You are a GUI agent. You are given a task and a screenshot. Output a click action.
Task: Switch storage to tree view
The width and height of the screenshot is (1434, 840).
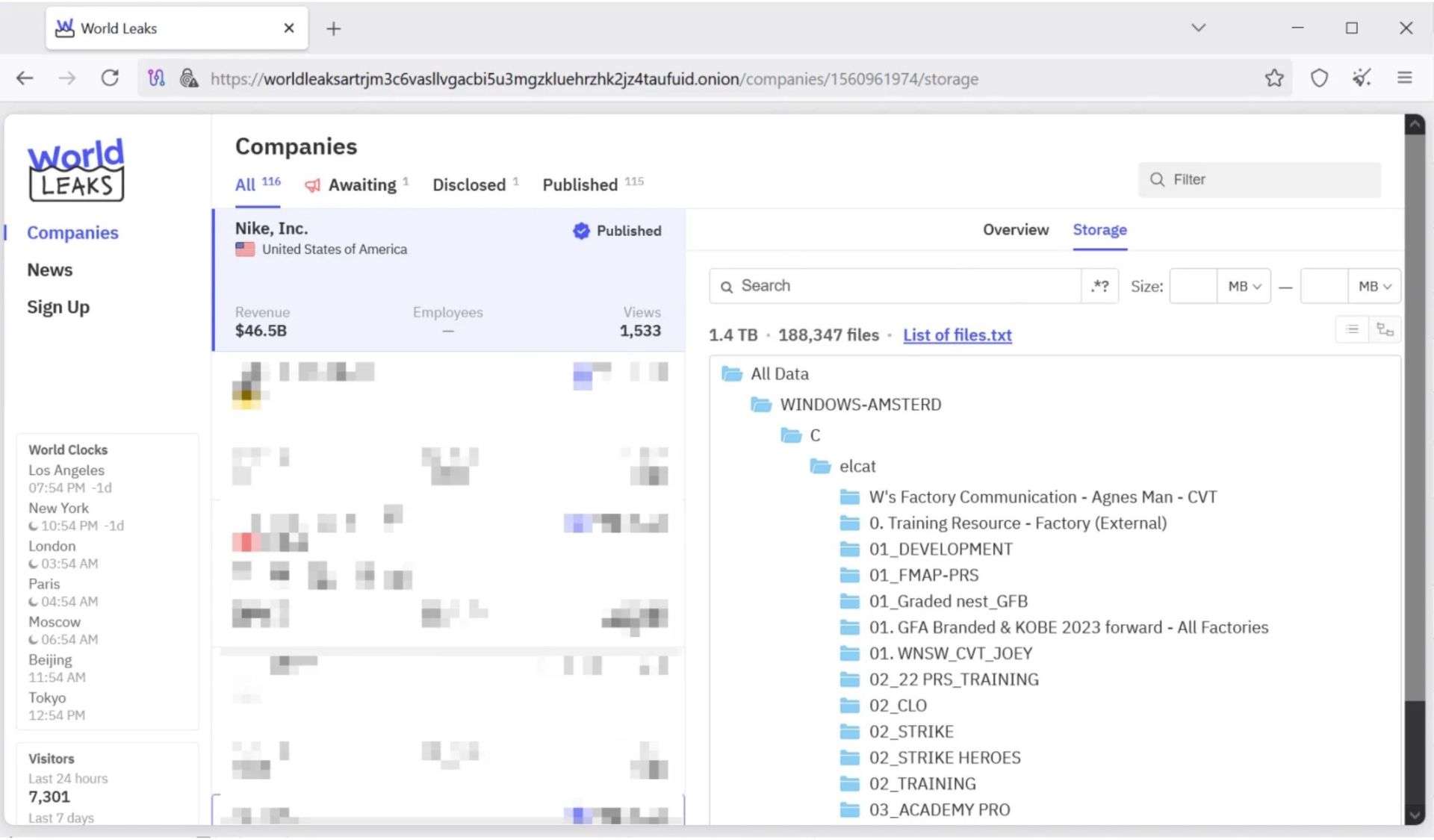[1385, 329]
